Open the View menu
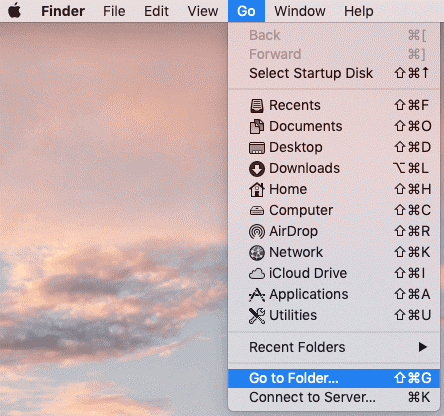This screenshot has width=444, height=416. 203,11
